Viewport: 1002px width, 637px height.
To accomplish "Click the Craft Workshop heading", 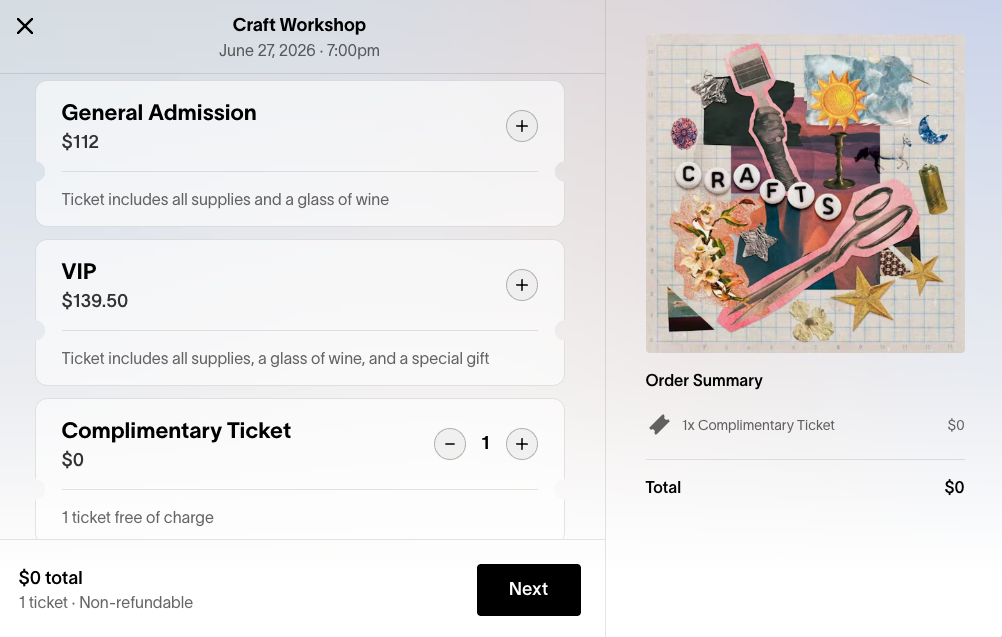I will [299, 25].
